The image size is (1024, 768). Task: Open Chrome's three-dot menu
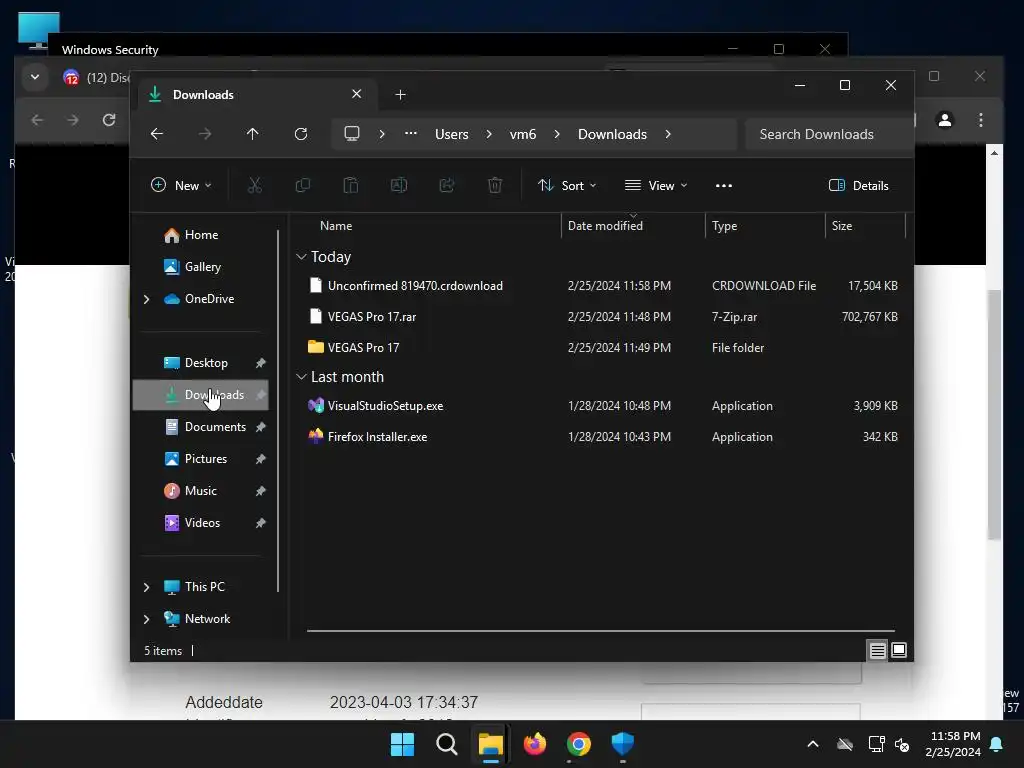click(x=981, y=120)
